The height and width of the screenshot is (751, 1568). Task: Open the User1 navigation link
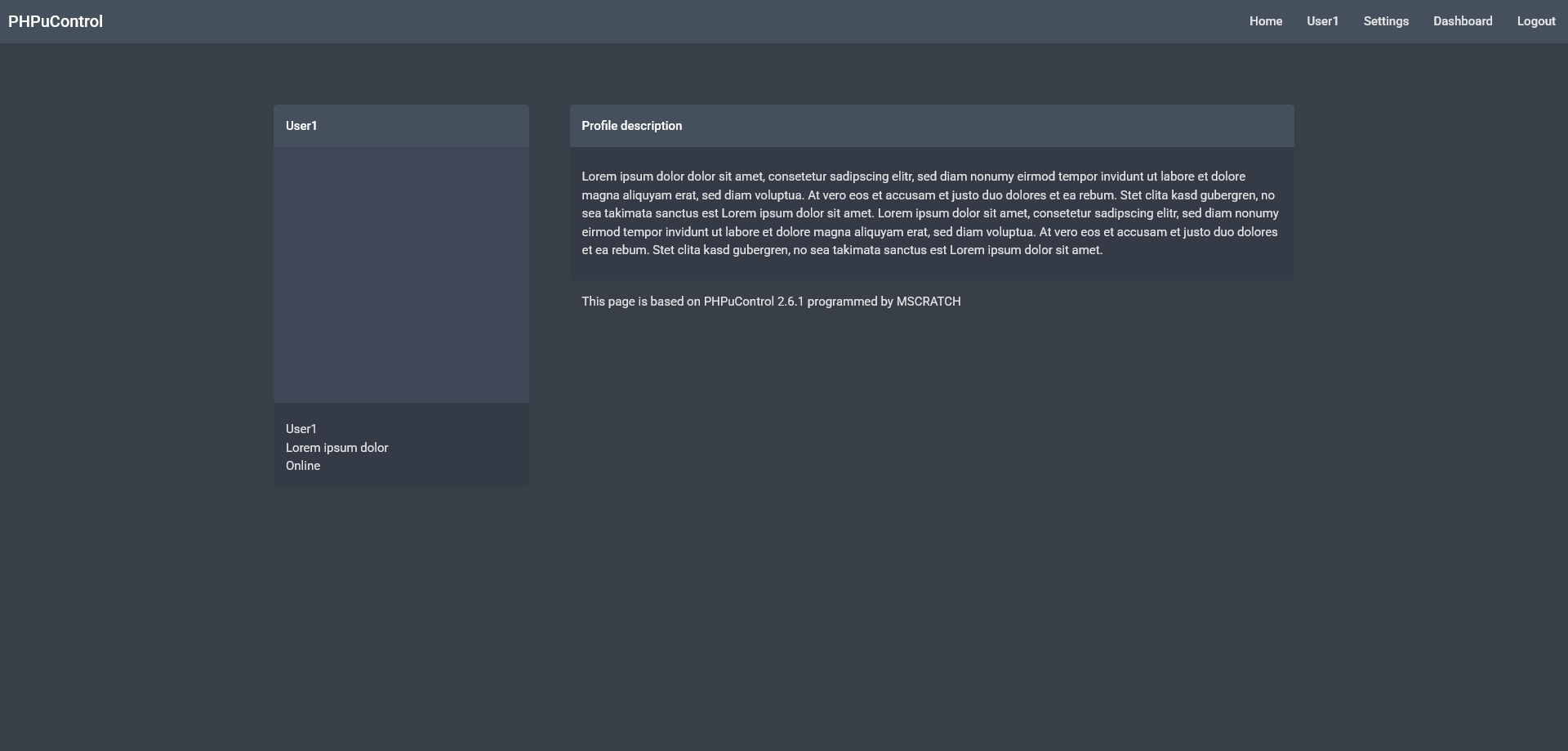pyautogui.click(x=1322, y=21)
